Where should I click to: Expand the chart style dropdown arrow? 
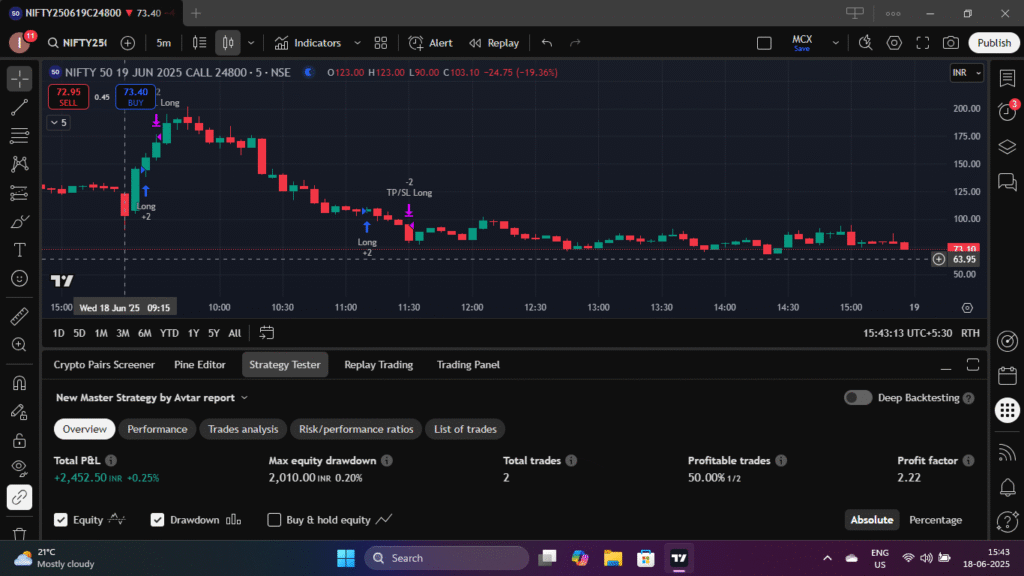tap(251, 43)
